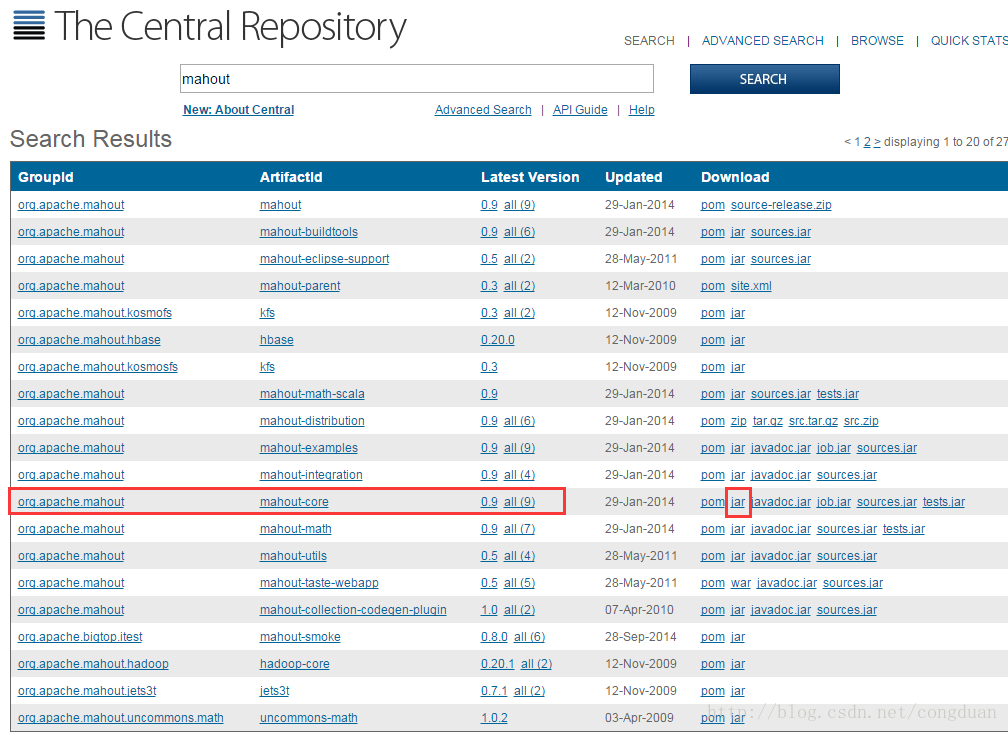1008x732 pixels.
Task: Open org.apache.mahout.hadoop group link
Action: tap(93, 664)
